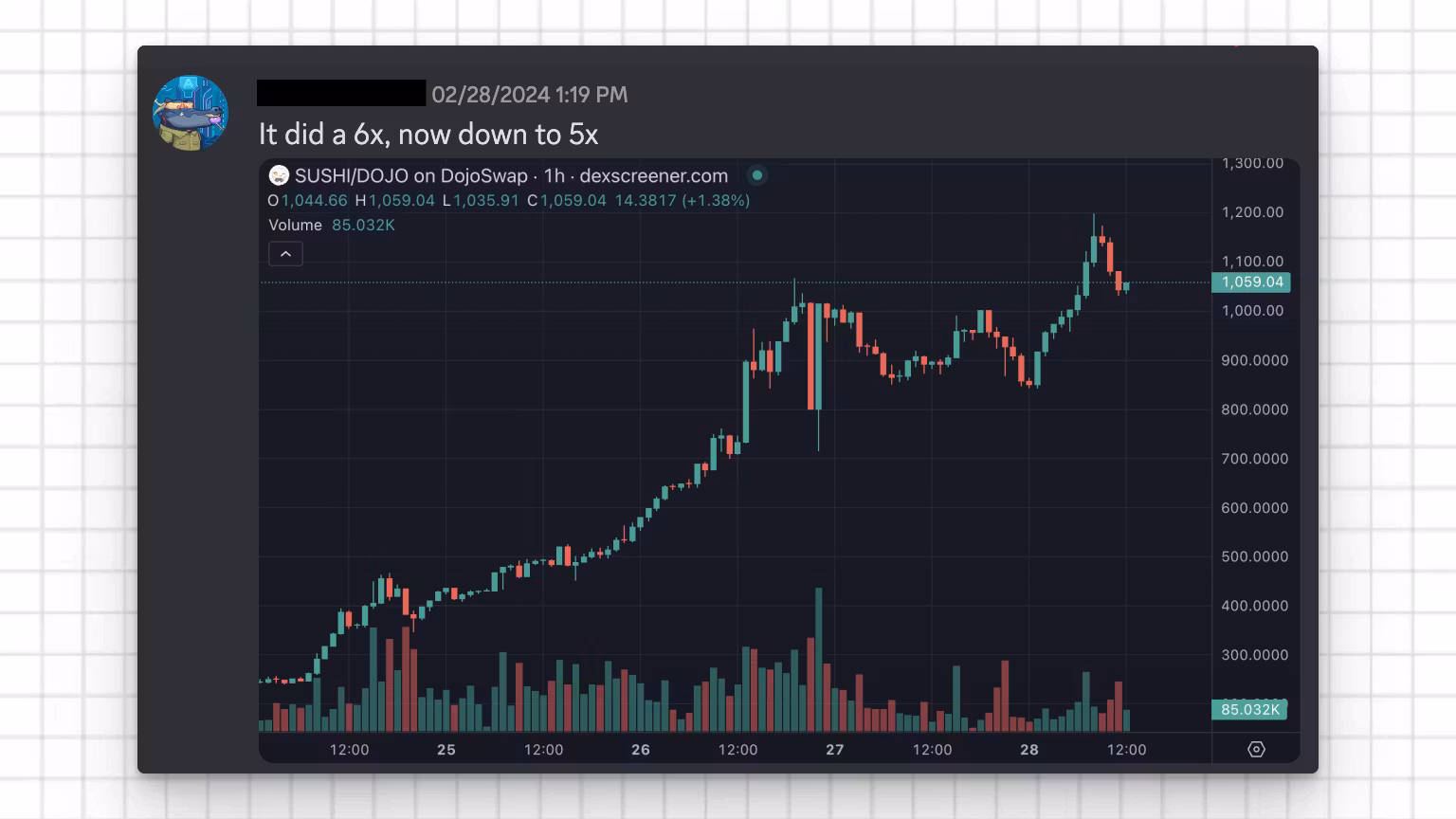The image size is (1456, 819).
Task: Click the 85.032K volume tag on axis
Action: tap(1249, 710)
